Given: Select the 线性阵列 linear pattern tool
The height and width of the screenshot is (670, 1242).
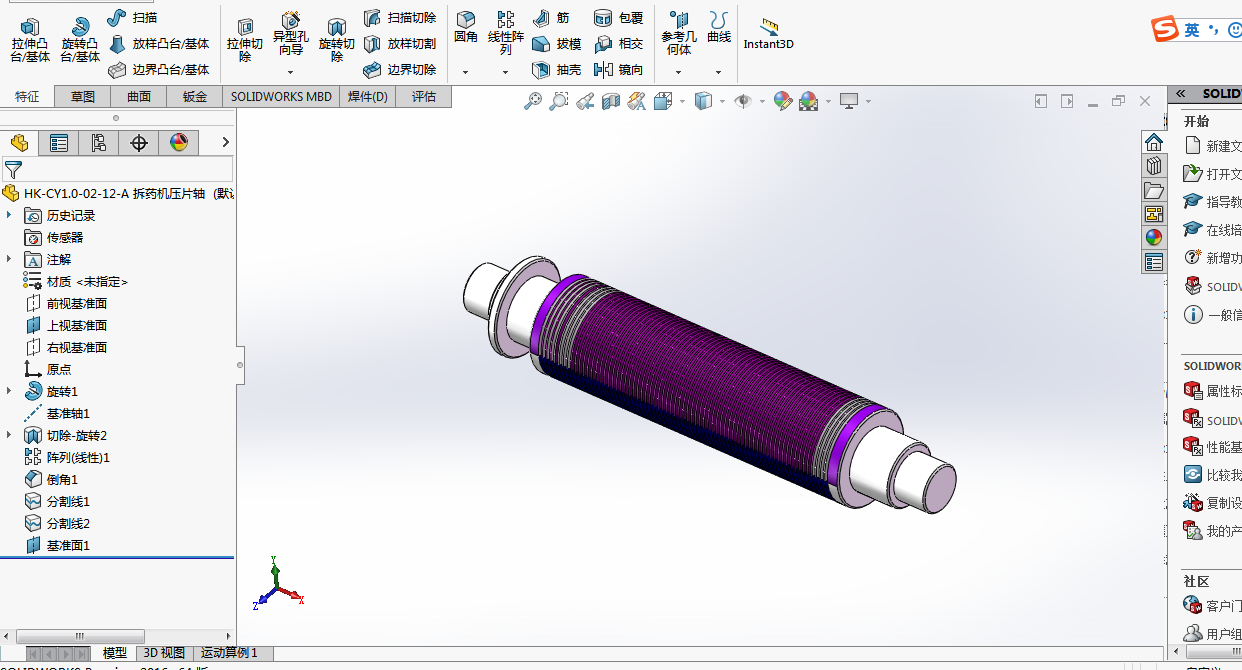Looking at the screenshot, I should click(x=506, y=34).
